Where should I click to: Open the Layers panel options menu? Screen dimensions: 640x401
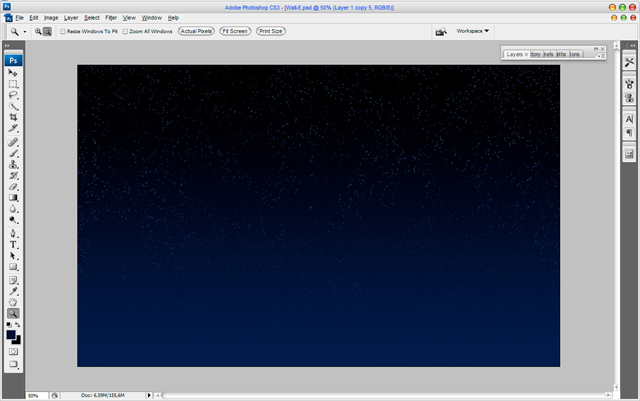601,56
